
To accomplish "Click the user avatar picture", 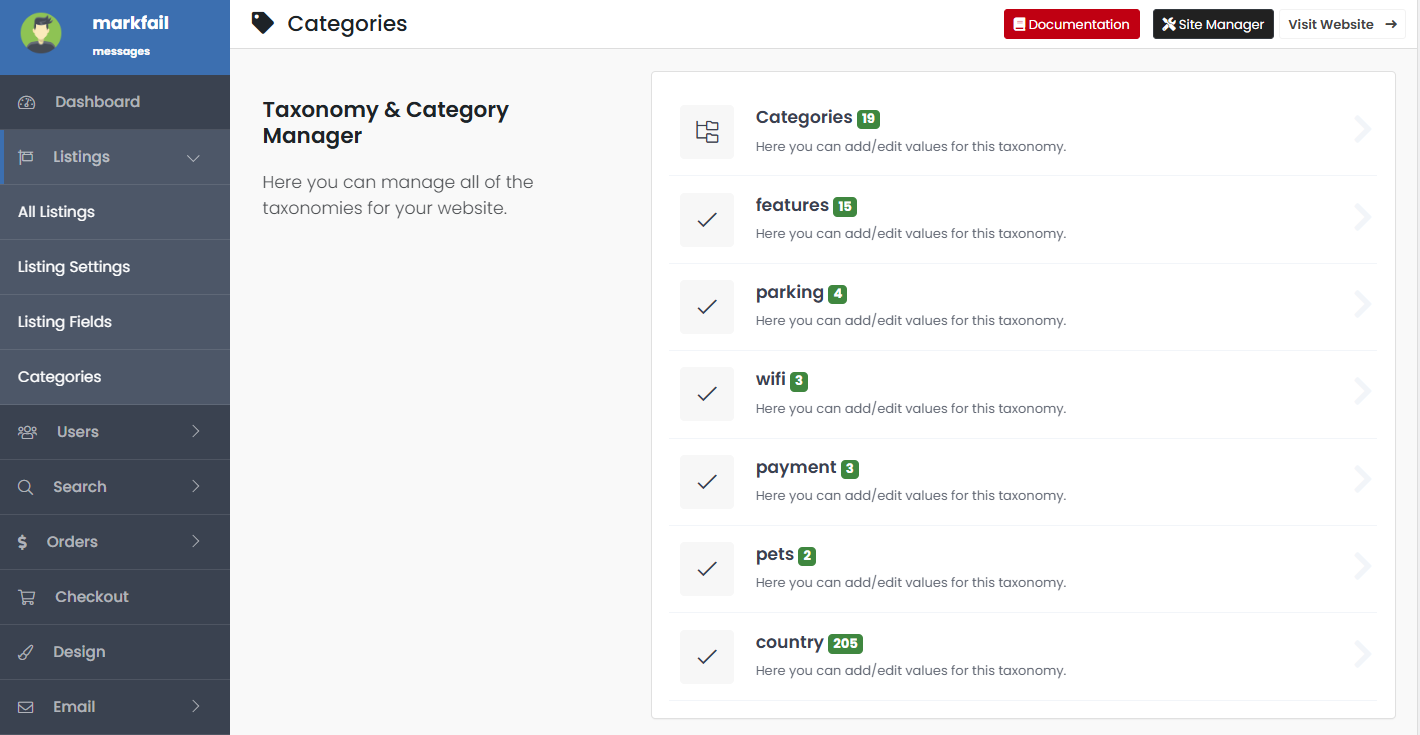I will coord(41,33).
